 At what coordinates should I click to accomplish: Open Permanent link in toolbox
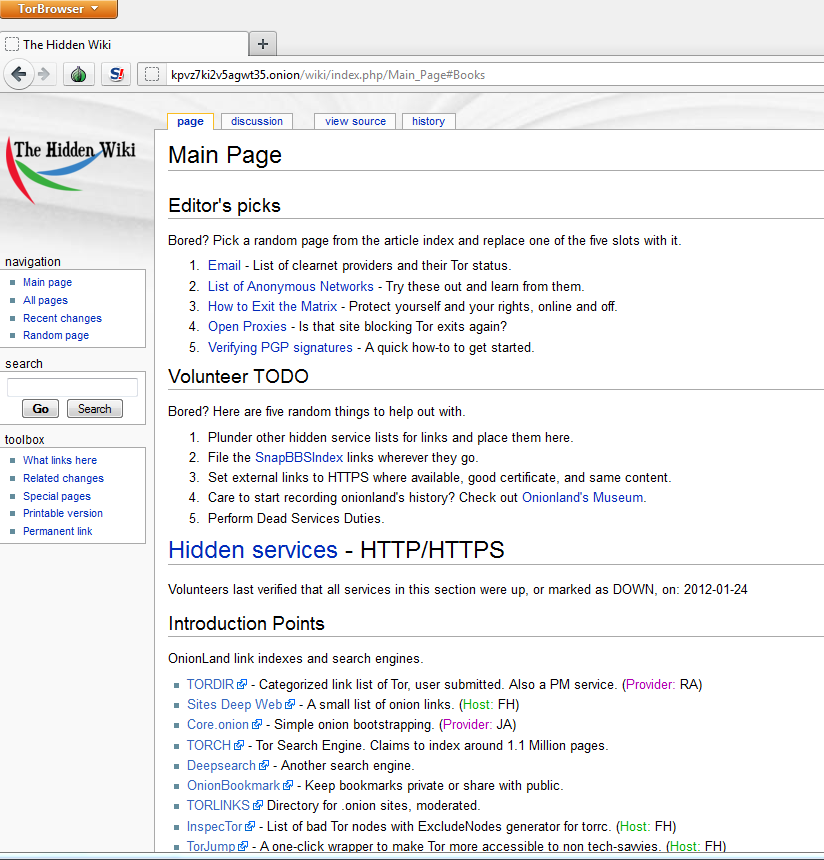(x=58, y=531)
